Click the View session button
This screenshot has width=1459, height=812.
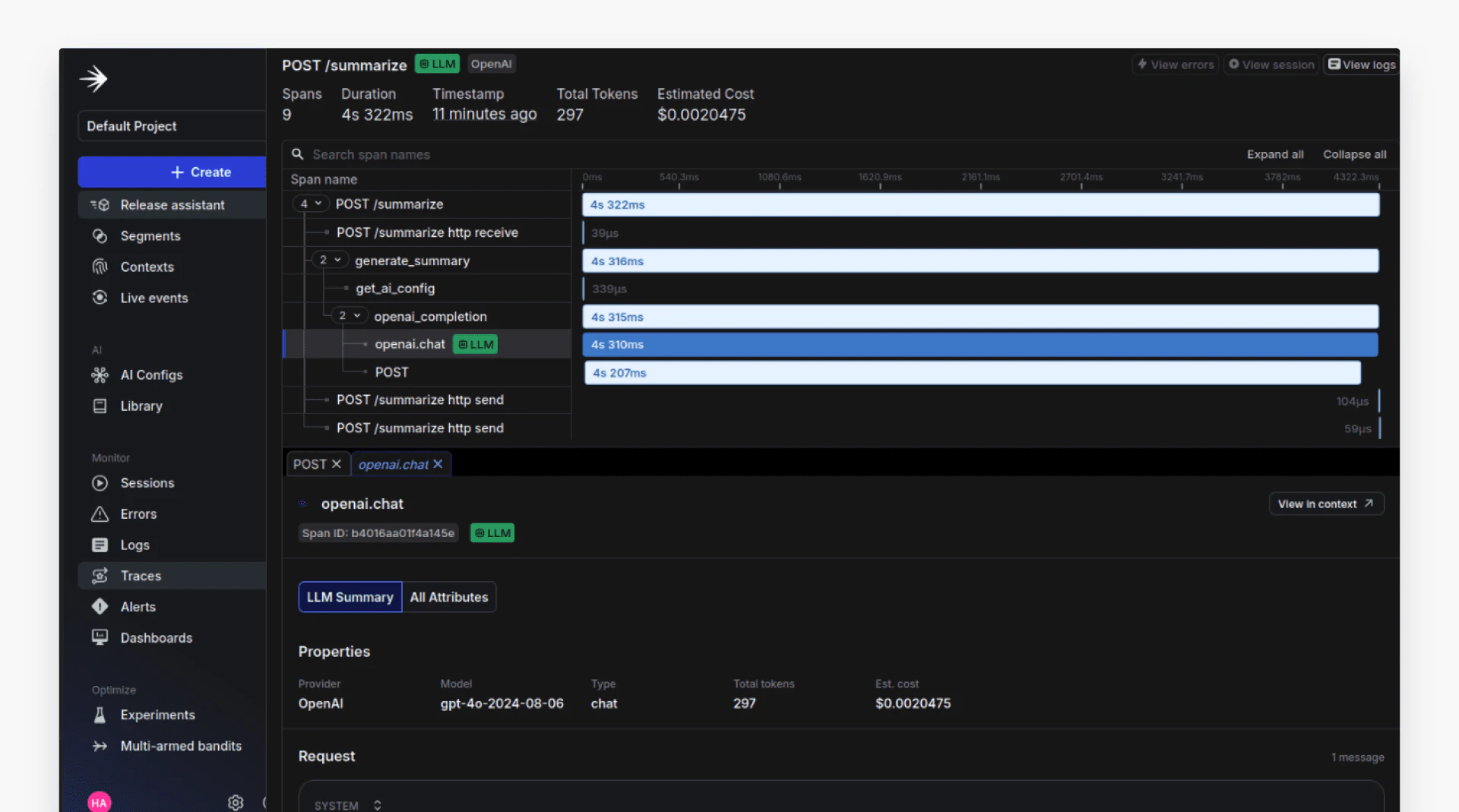tap(1271, 65)
